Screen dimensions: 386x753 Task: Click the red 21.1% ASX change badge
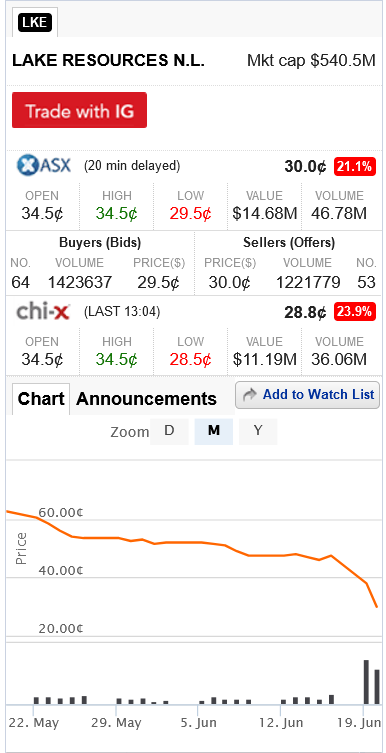(x=355, y=167)
